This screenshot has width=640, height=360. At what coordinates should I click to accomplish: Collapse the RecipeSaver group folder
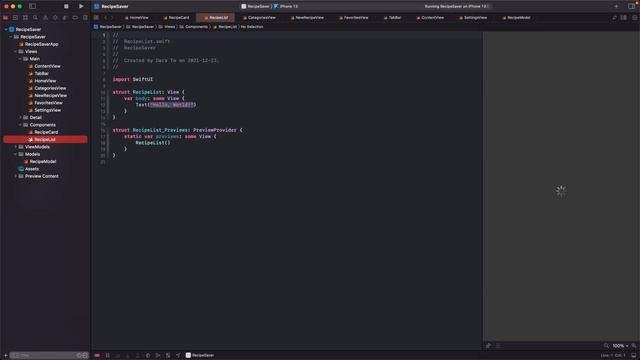point(11,37)
